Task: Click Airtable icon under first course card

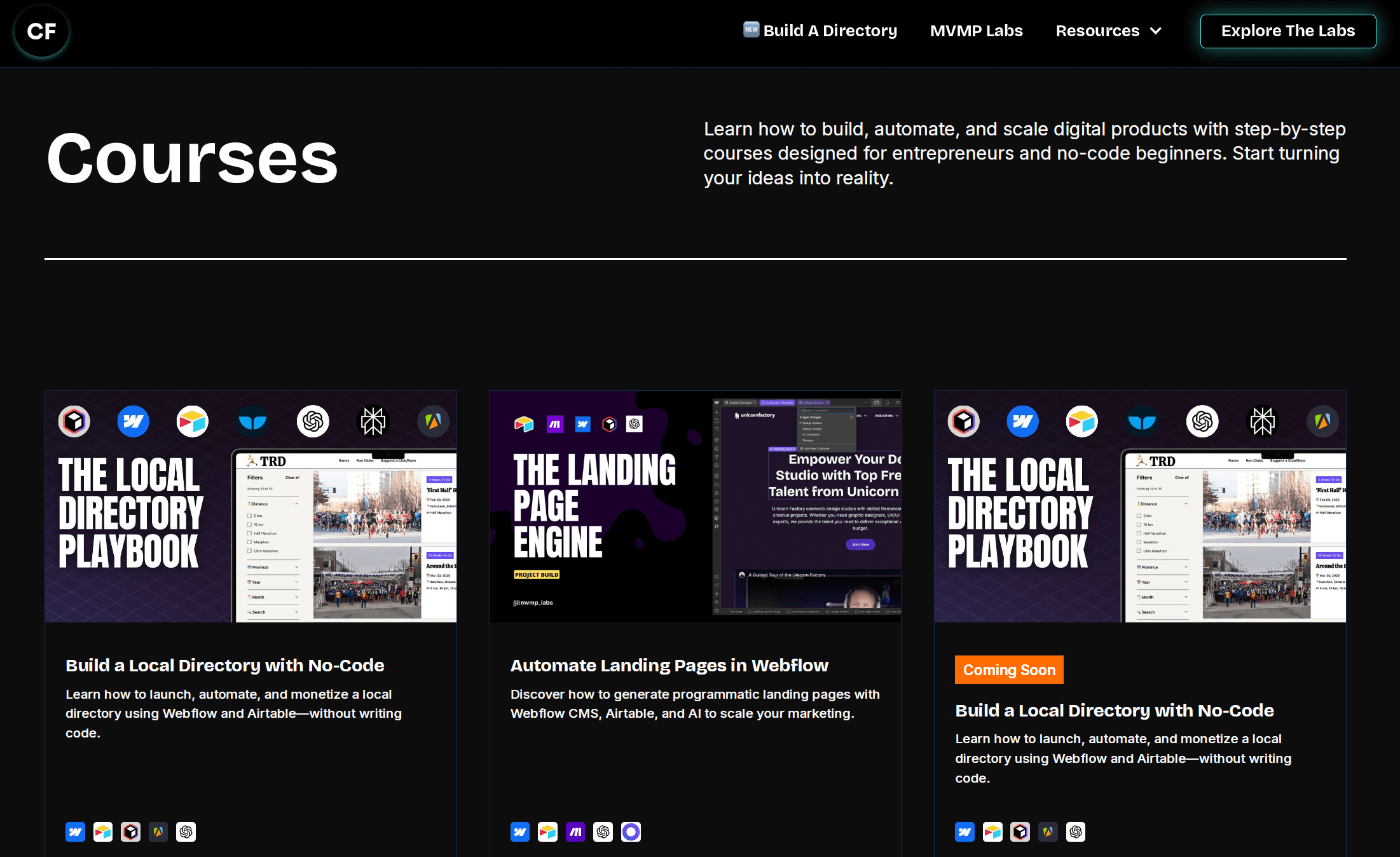Action: coord(103,832)
